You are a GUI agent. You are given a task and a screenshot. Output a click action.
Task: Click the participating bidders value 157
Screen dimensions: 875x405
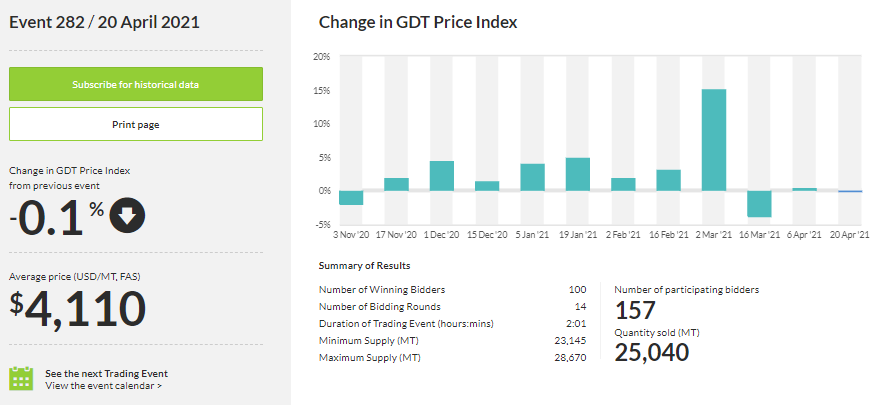(x=635, y=311)
